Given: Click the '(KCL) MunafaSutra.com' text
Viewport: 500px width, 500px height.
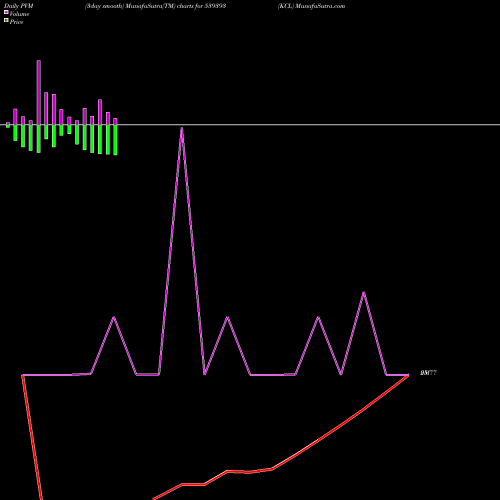Looking at the screenshot, I should 311,6.
